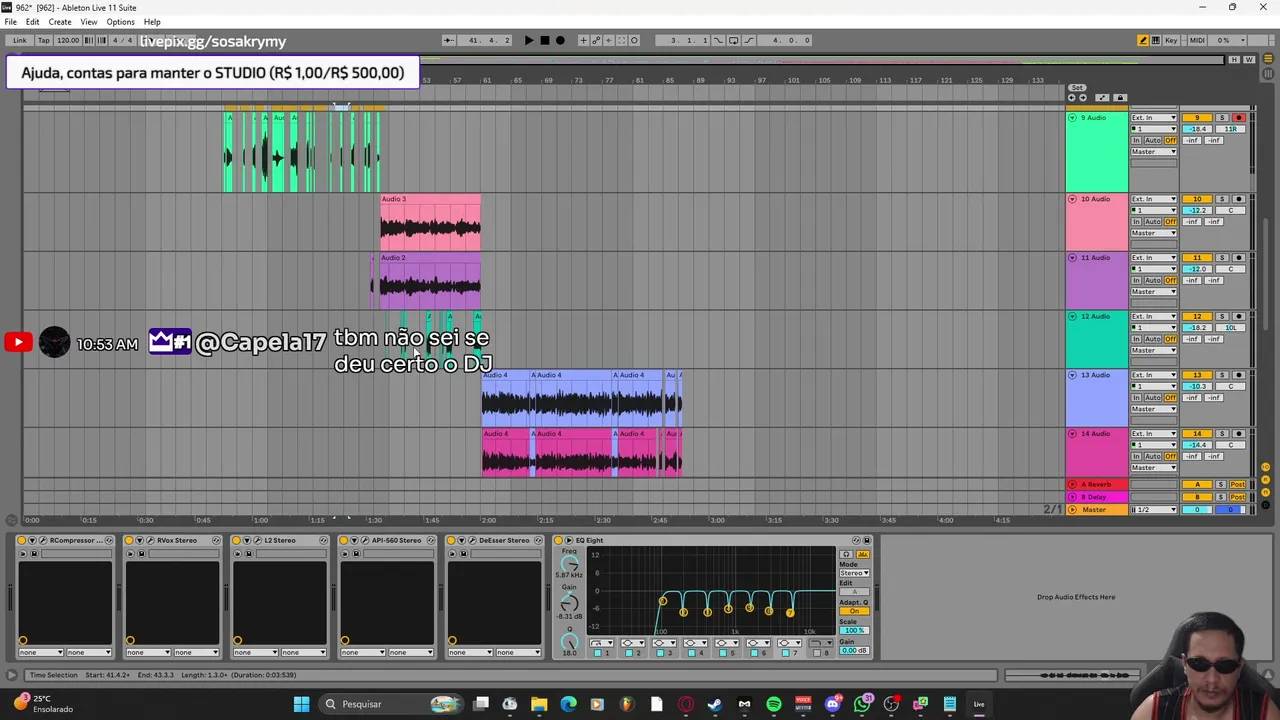Open the Windows Start menu
1280x720 pixels.
coord(301,704)
